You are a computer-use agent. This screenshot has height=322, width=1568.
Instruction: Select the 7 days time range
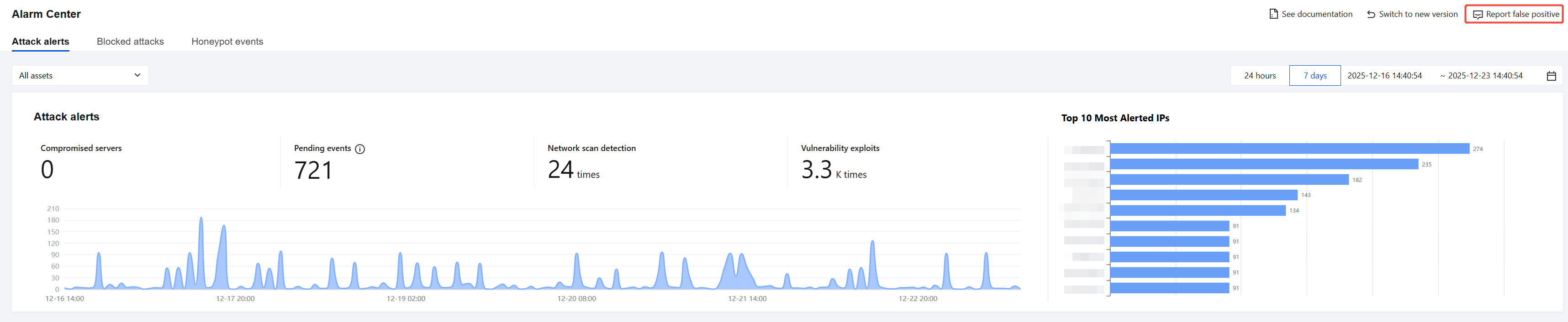click(x=1315, y=75)
